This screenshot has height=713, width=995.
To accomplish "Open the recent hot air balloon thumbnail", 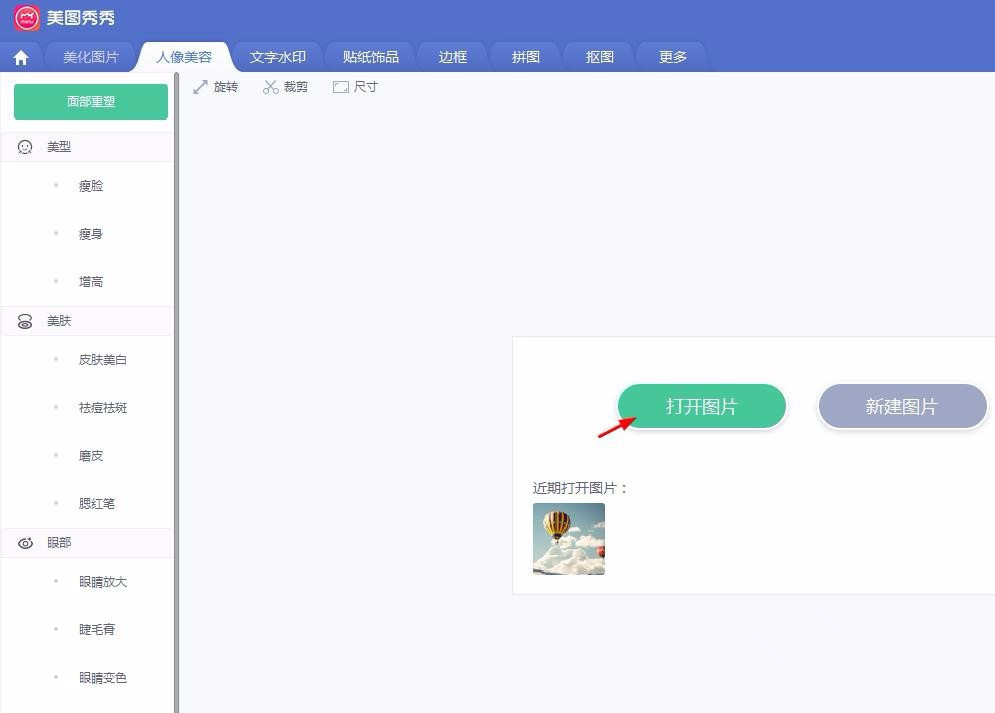I will click(x=569, y=539).
